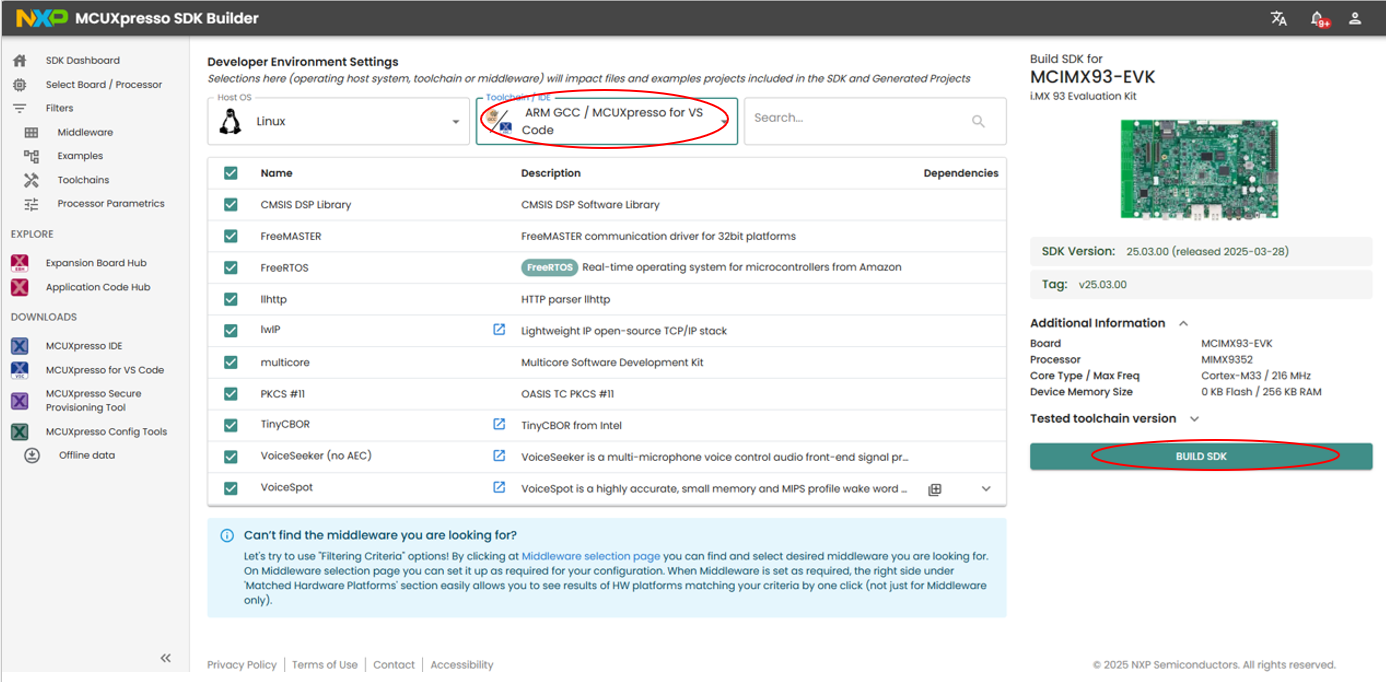1386x682 pixels.
Task: Click the FreeRTOS badge in description
Action: click(x=549, y=268)
